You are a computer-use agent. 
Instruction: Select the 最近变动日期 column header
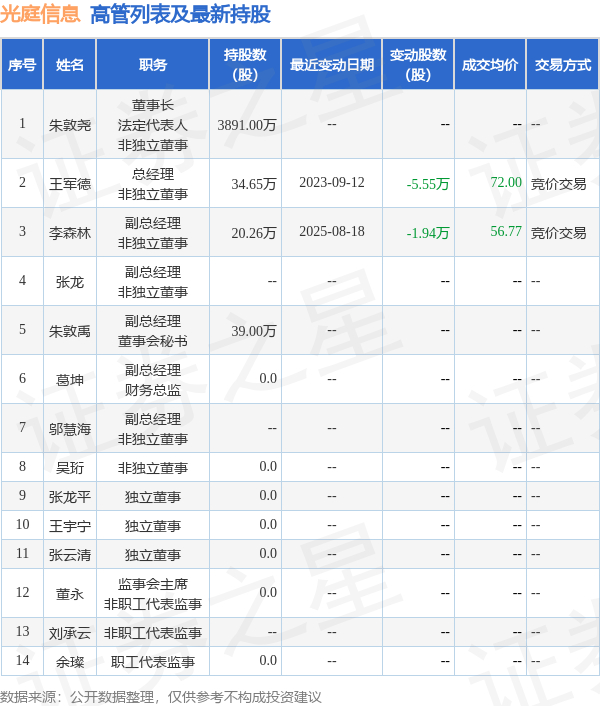pos(332,65)
